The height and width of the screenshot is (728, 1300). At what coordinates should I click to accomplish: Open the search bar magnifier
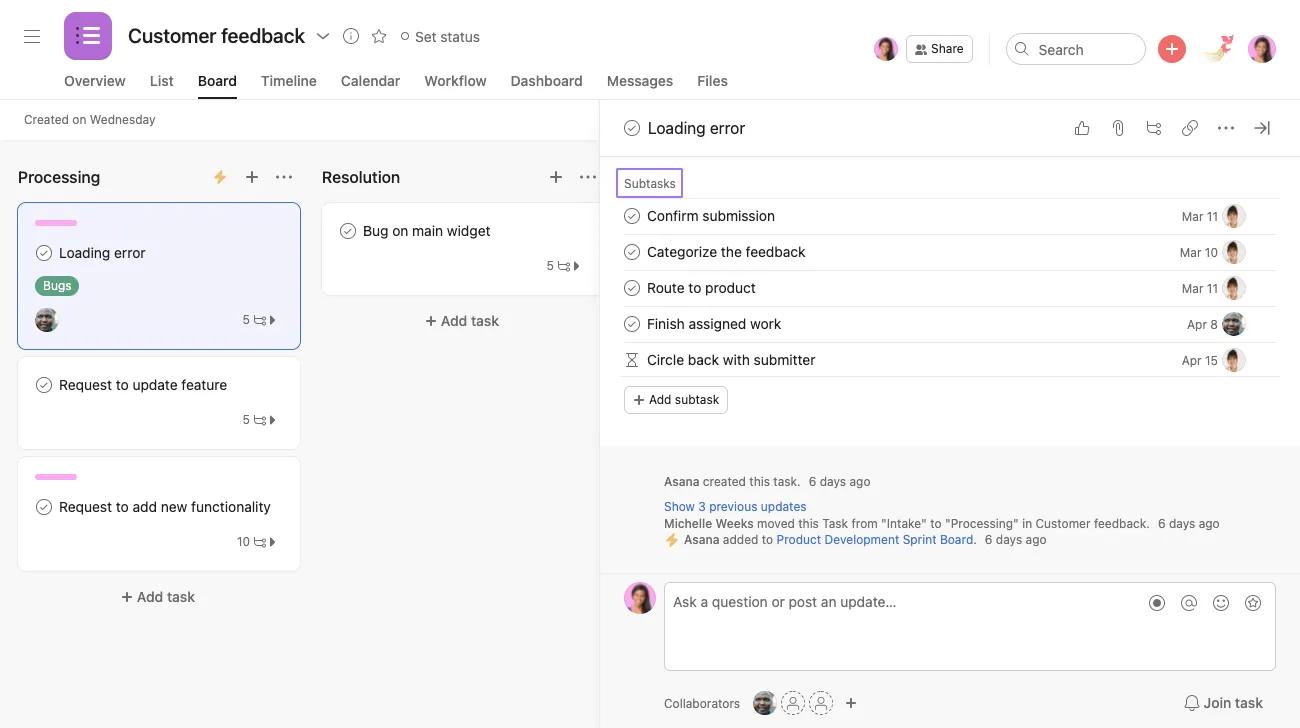coord(1022,49)
